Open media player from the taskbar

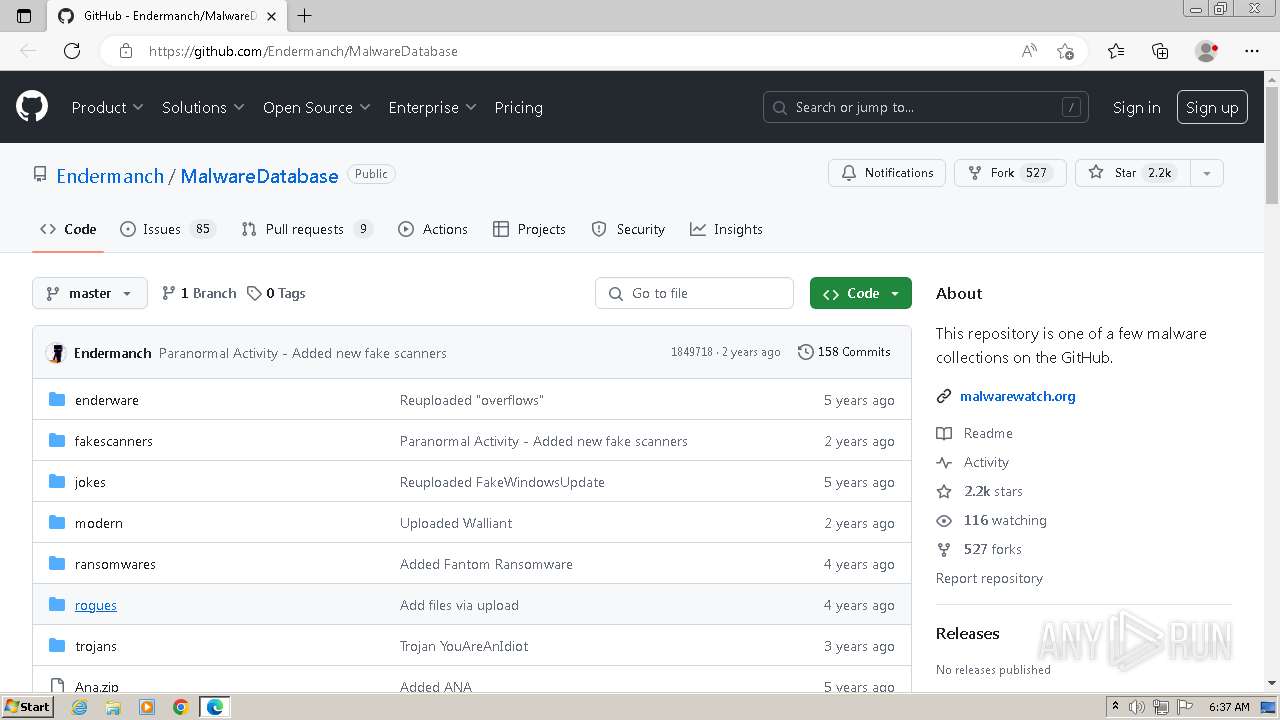147,707
